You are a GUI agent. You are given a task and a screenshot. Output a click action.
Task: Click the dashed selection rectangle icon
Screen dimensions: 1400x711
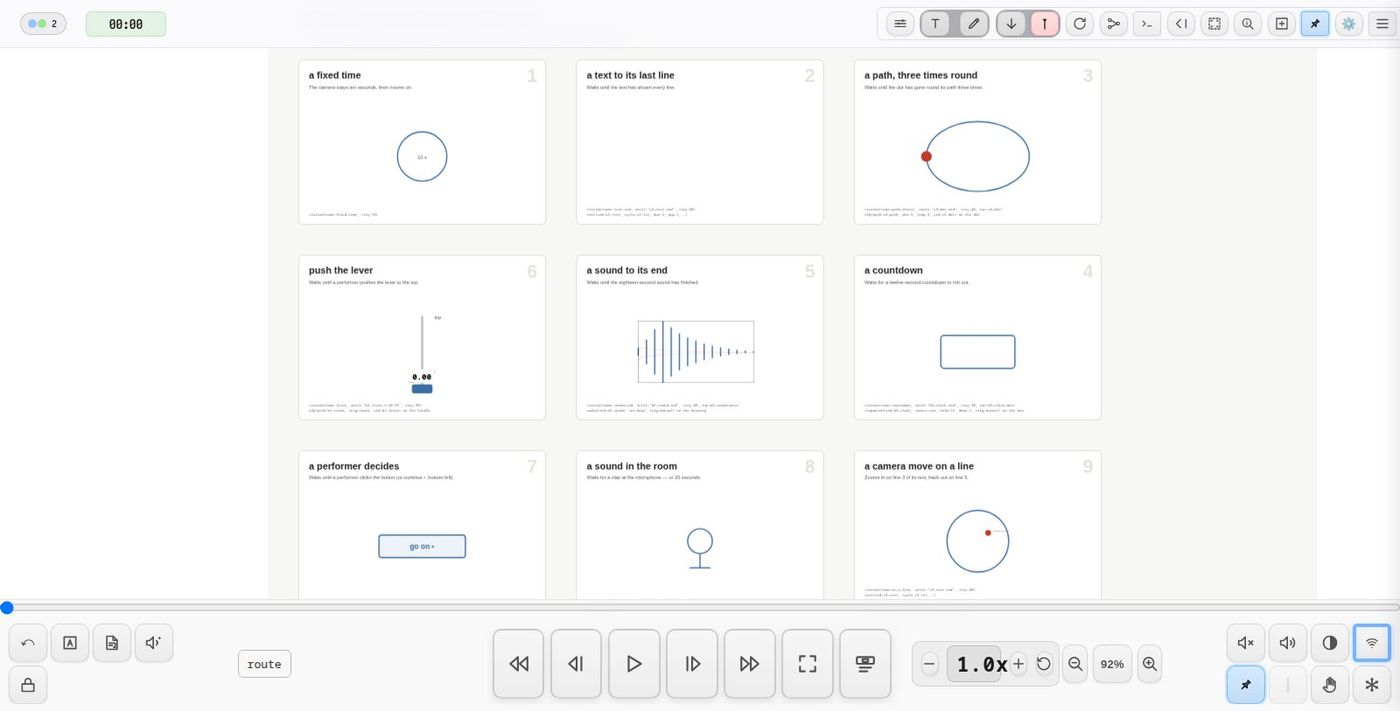point(1214,24)
